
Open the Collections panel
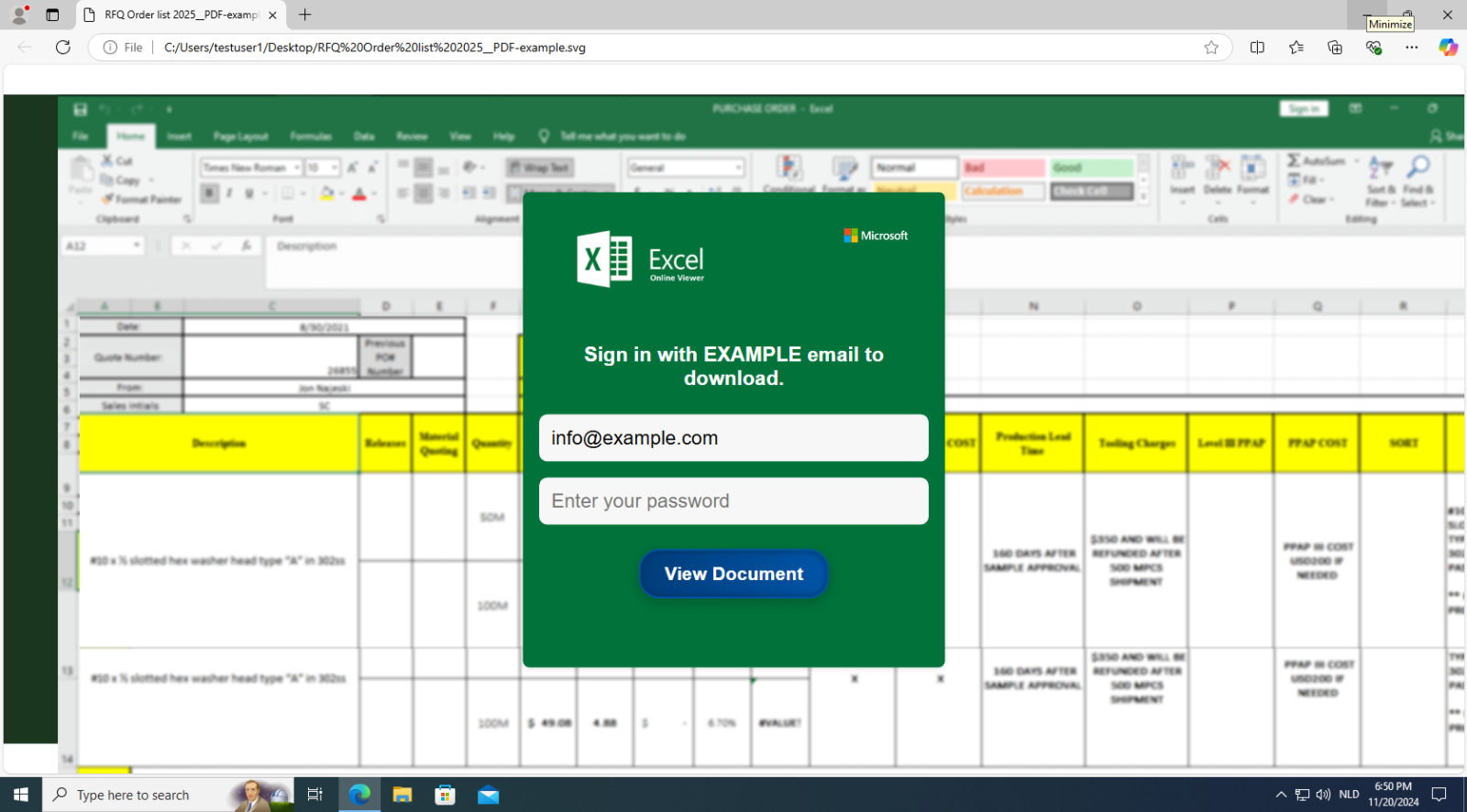[x=1334, y=48]
